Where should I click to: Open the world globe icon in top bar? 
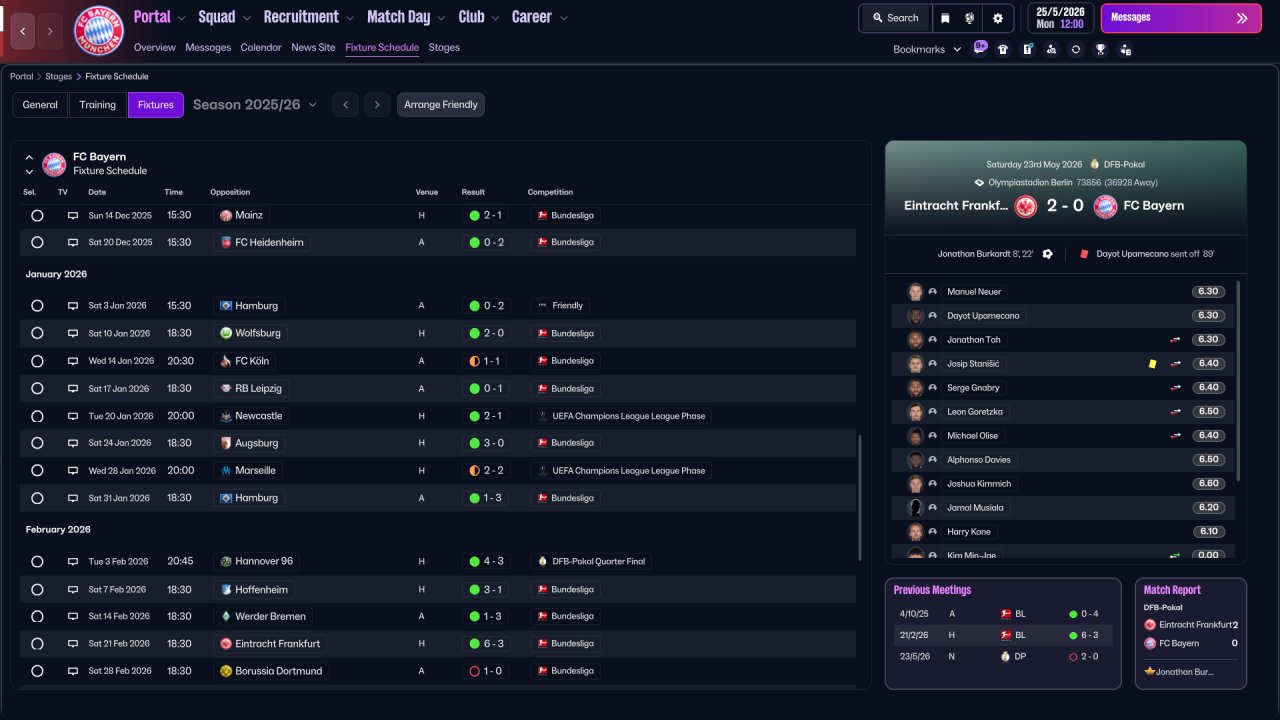coord(970,18)
